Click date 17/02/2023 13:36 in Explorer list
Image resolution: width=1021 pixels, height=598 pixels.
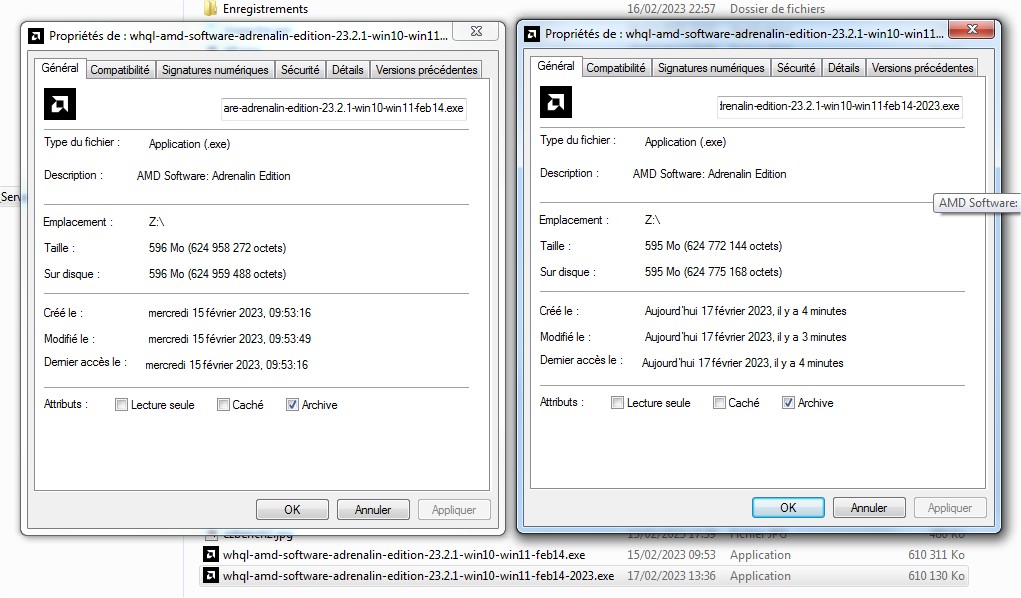(670, 576)
